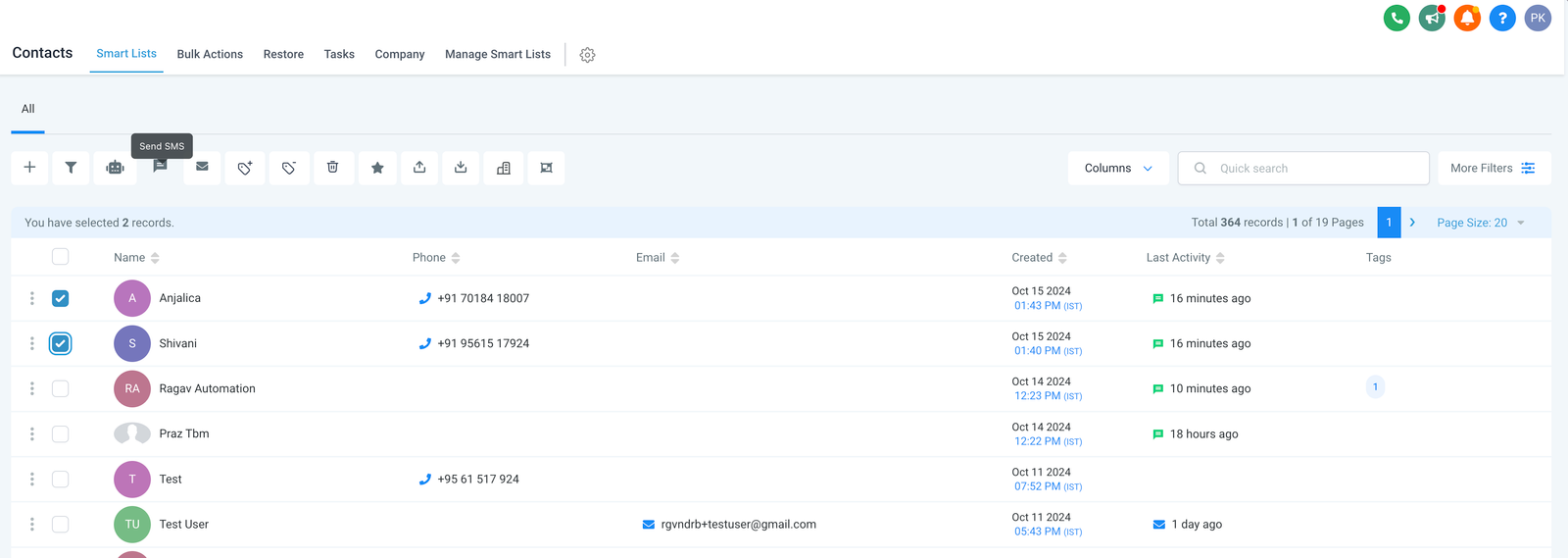
Task: Click the star review icon
Action: pos(377,168)
